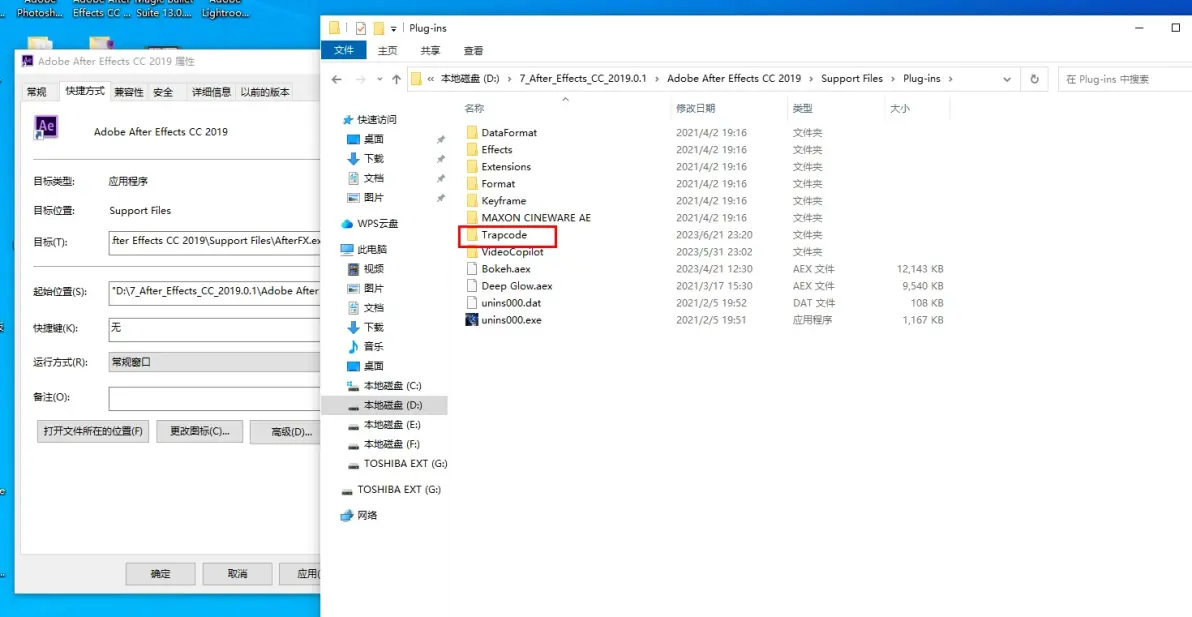
Task: Expand the address bar history dropdown
Action: point(1007,79)
